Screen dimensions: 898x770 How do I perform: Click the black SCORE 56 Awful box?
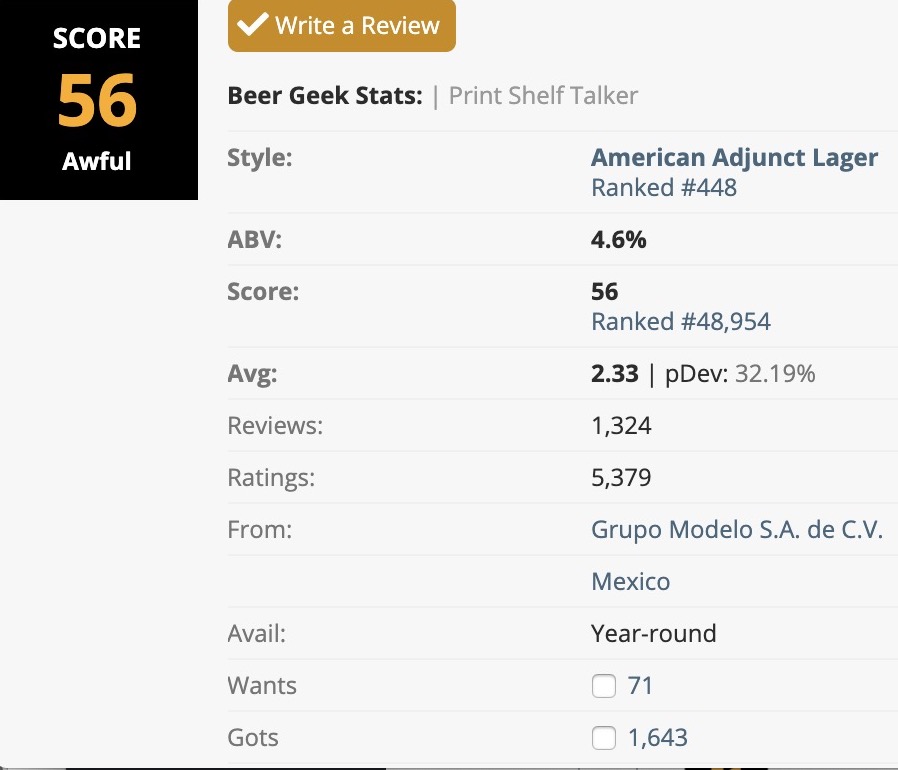point(99,100)
